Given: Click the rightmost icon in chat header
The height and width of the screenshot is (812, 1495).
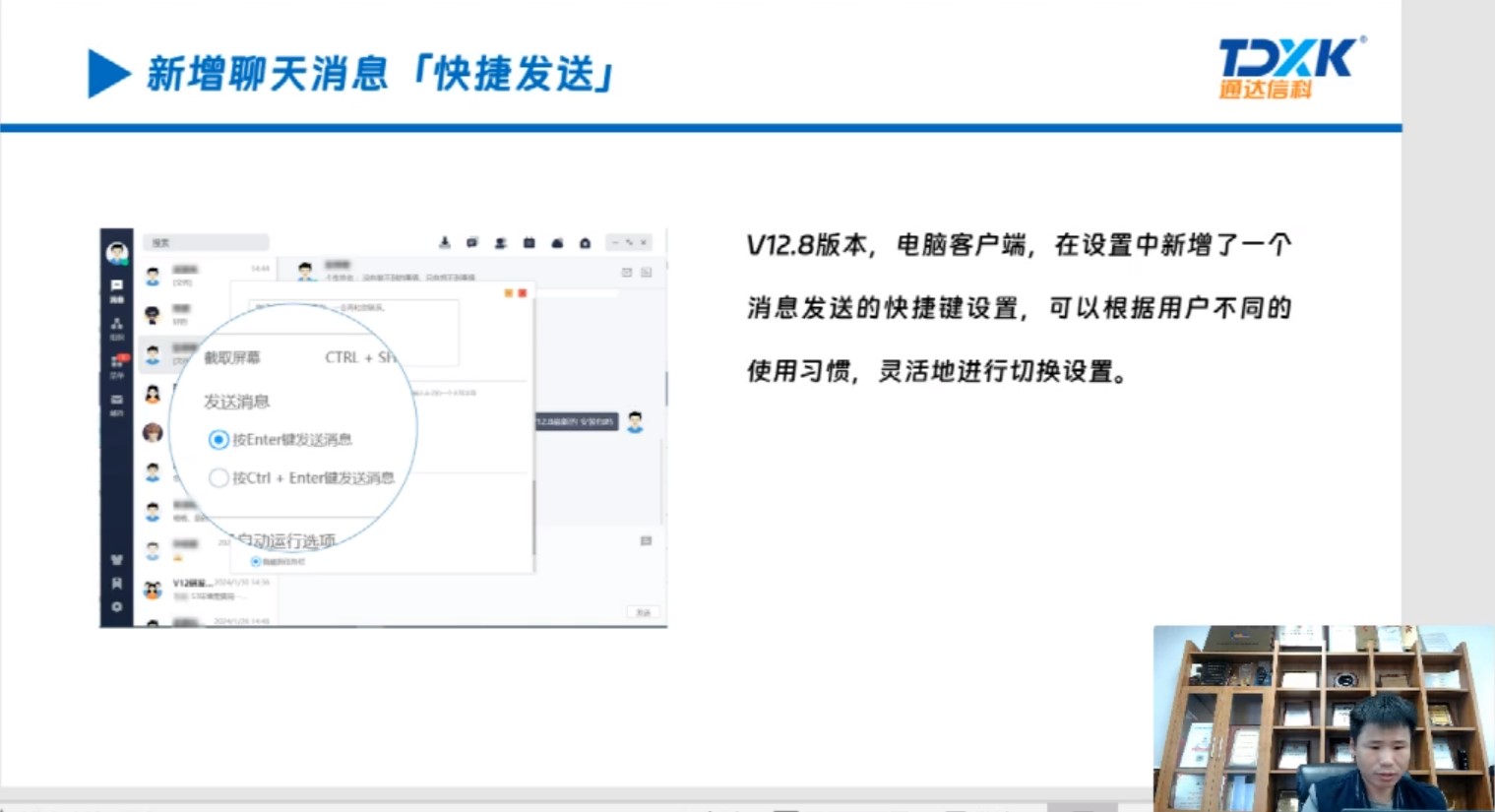Looking at the screenshot, I should [647, 273].
